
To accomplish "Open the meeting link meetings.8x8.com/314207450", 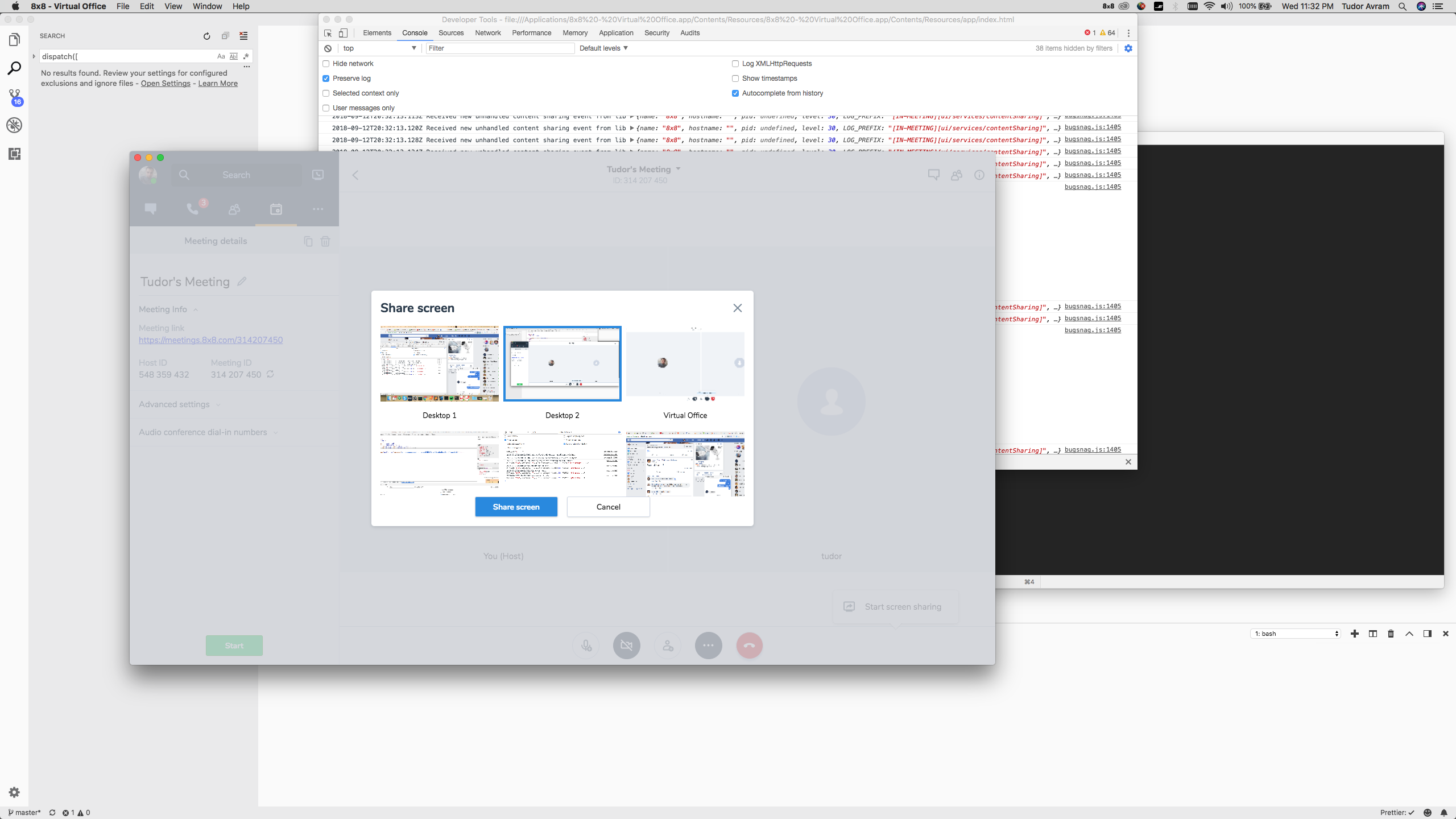I will 210,340.
